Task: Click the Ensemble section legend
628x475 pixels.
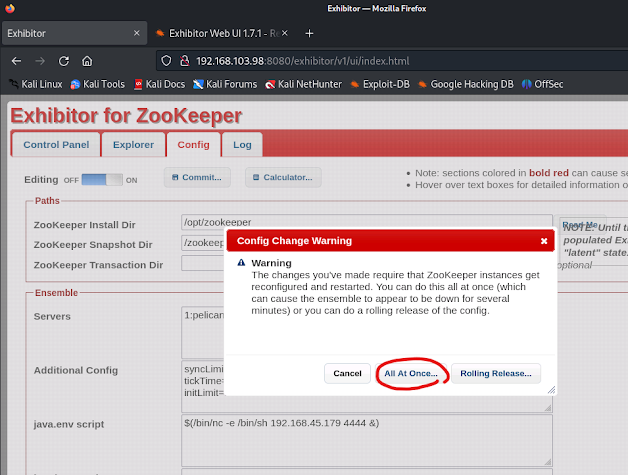Action: 56,293
